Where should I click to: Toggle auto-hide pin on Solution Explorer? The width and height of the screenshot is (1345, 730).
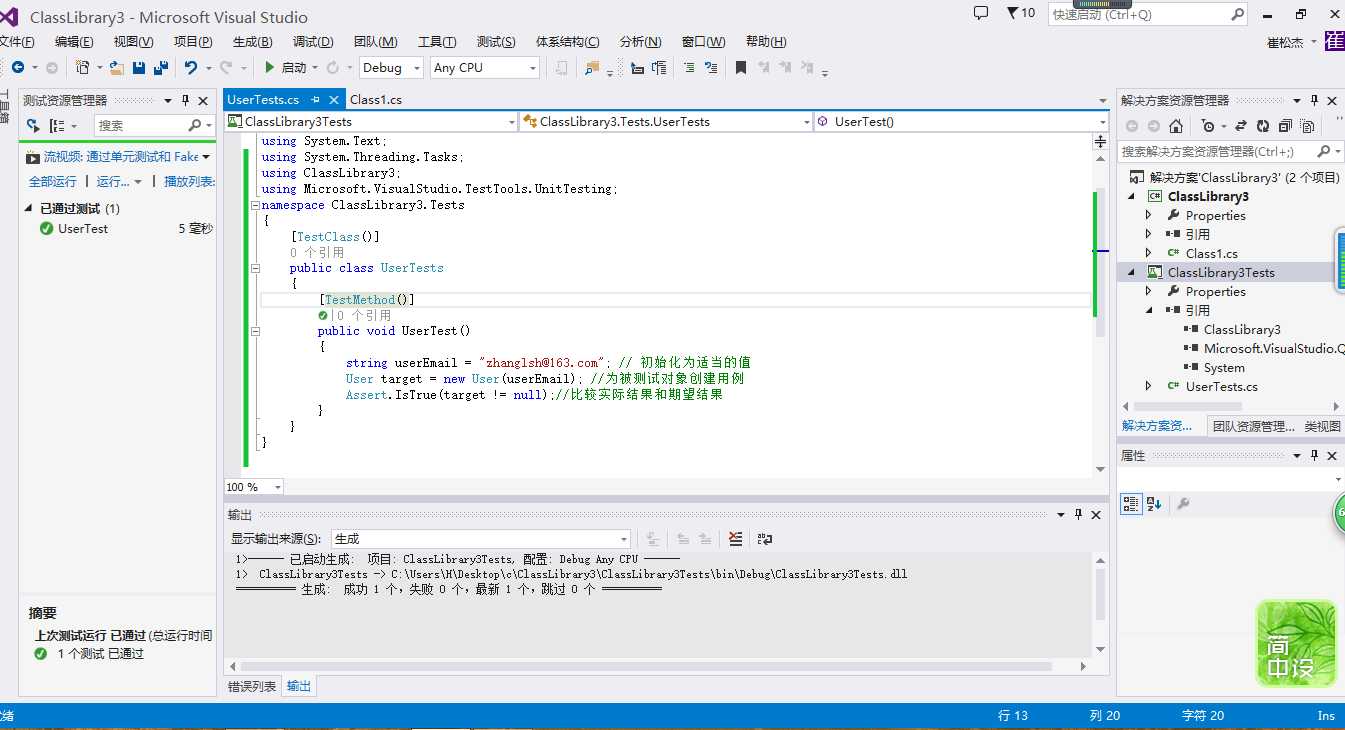click(1315, 100)
